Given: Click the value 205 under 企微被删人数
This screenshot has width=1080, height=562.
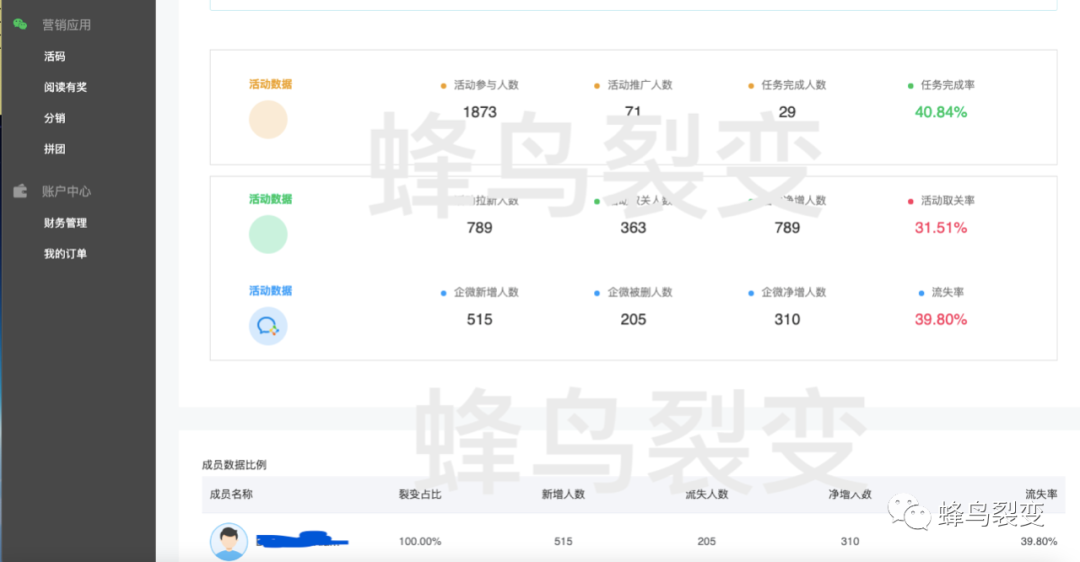Looking at the screenshot, I should [633, 319].
